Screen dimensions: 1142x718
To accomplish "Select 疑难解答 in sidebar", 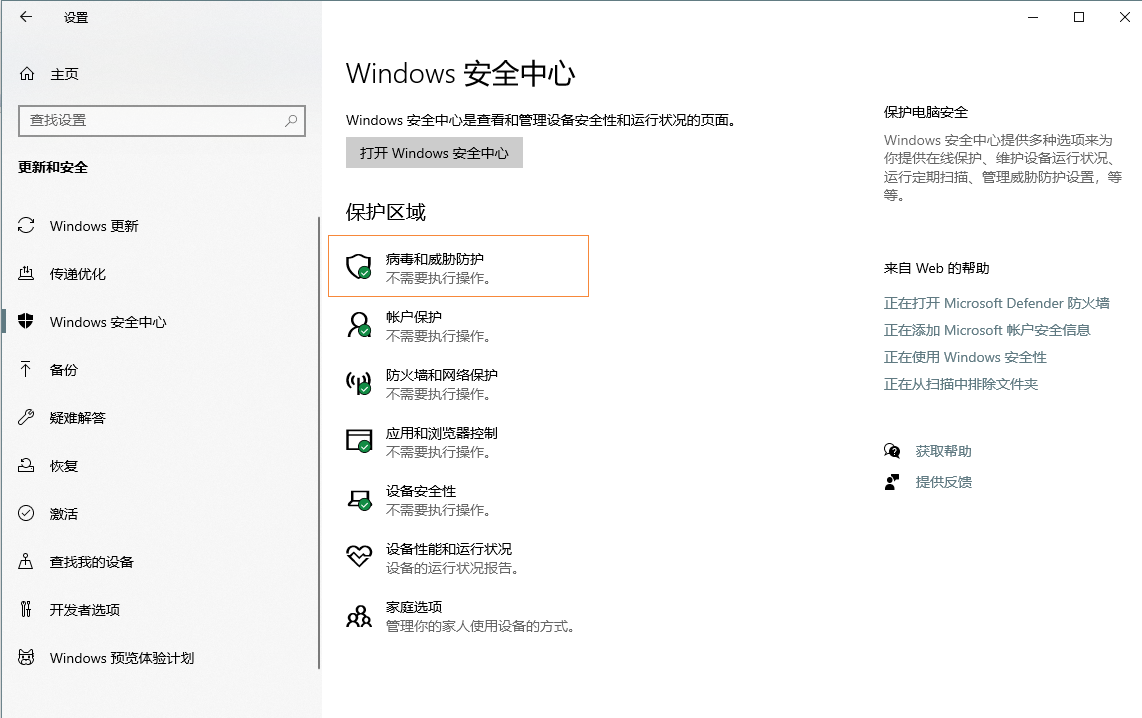I will click(x=77, y=417).
